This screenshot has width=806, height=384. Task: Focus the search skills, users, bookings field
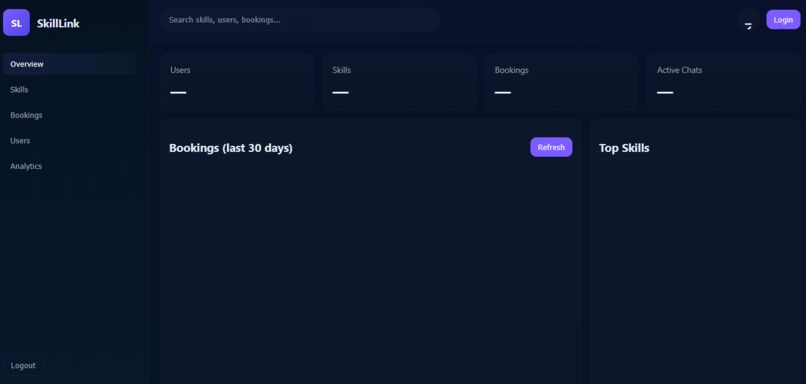pyautogui.click(x=300, y=20)
